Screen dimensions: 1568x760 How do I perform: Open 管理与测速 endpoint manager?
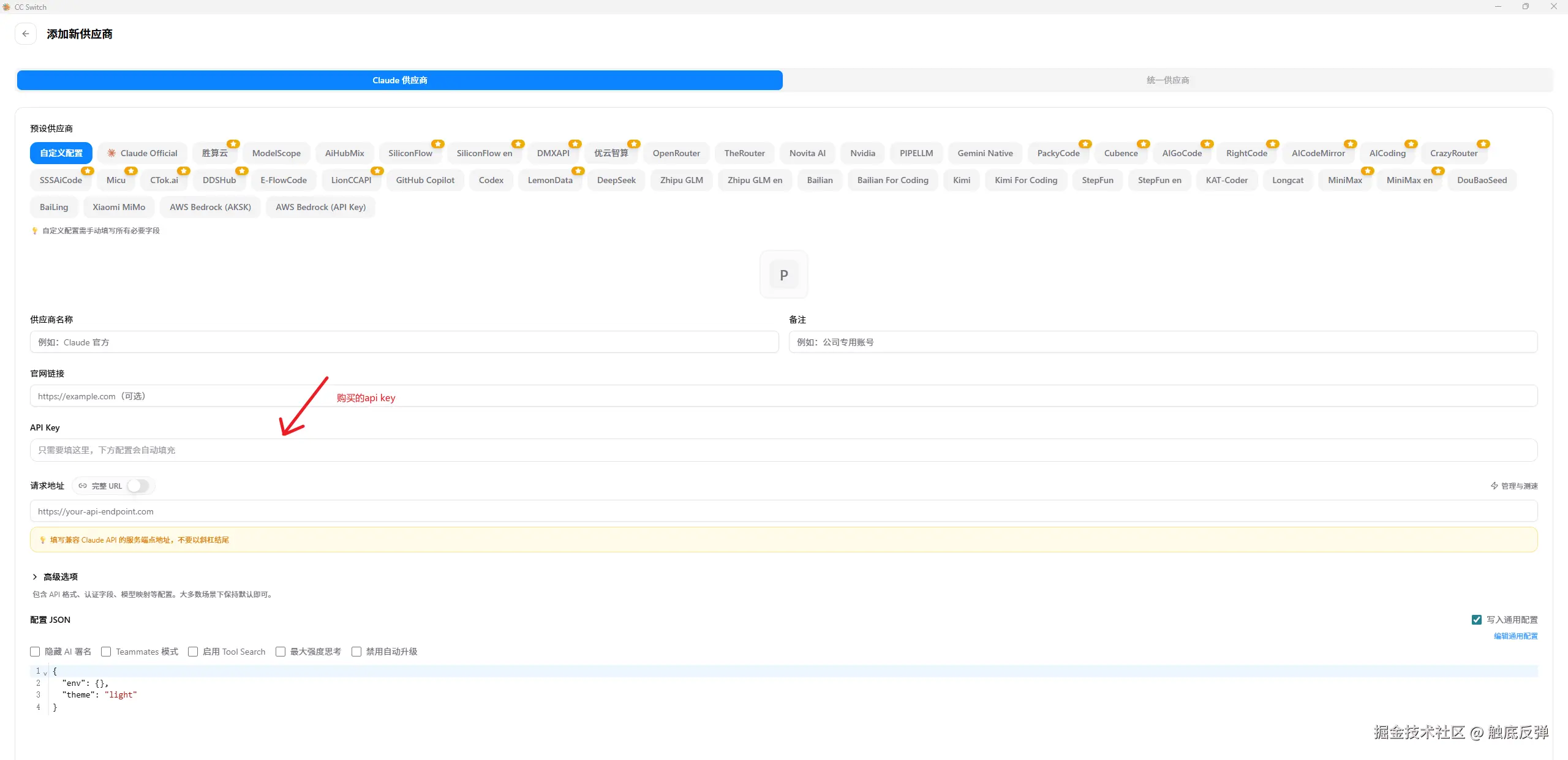[1514, 486]
